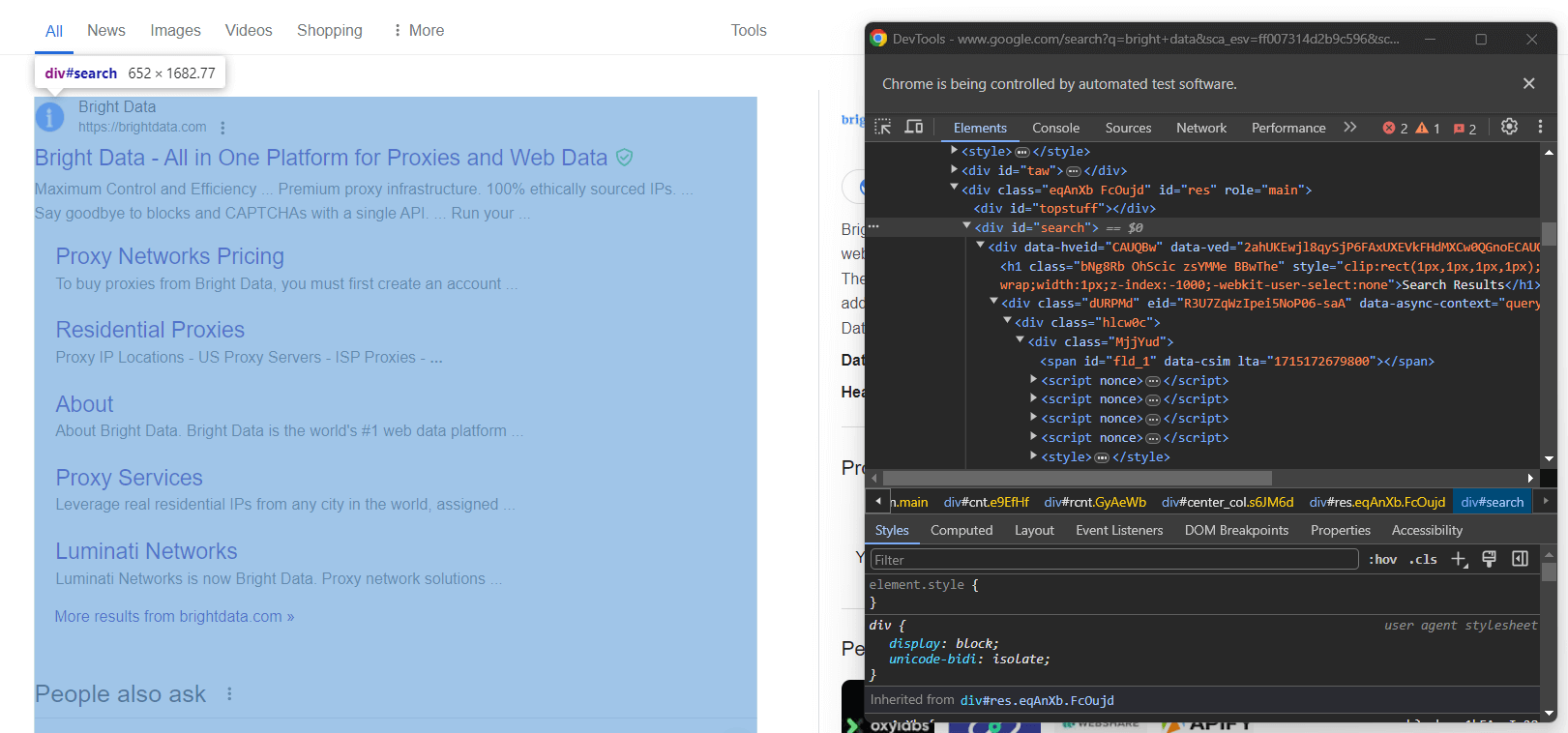Open DevTools settings gear
Viewport: 1568px width, 733px height.
point(1509,127)
